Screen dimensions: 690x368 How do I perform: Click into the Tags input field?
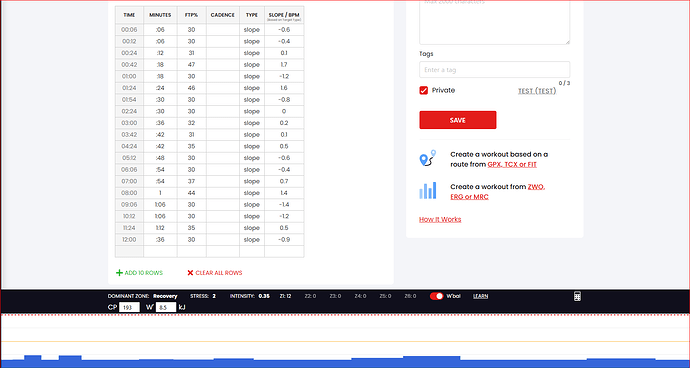[x=495, y=70]
